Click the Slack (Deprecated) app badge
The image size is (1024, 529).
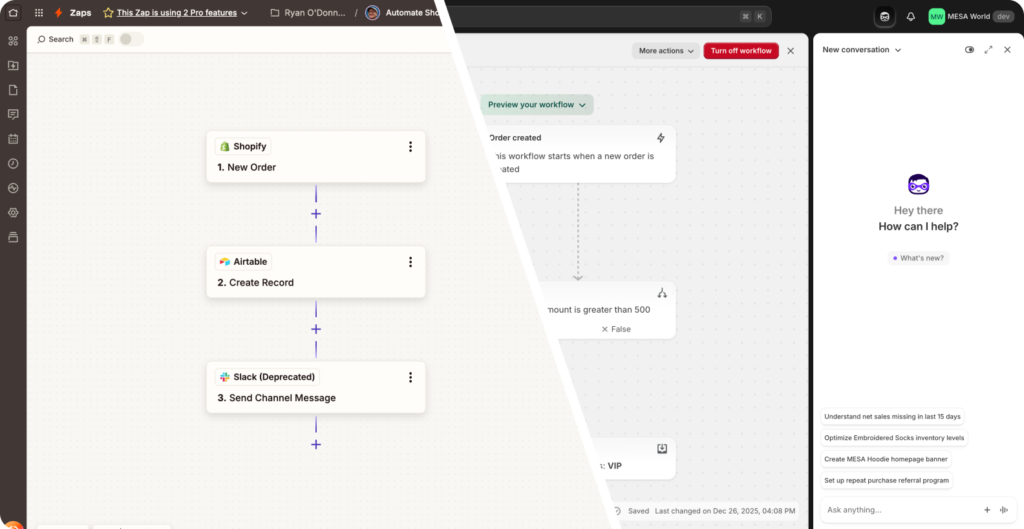pos(268,377)
